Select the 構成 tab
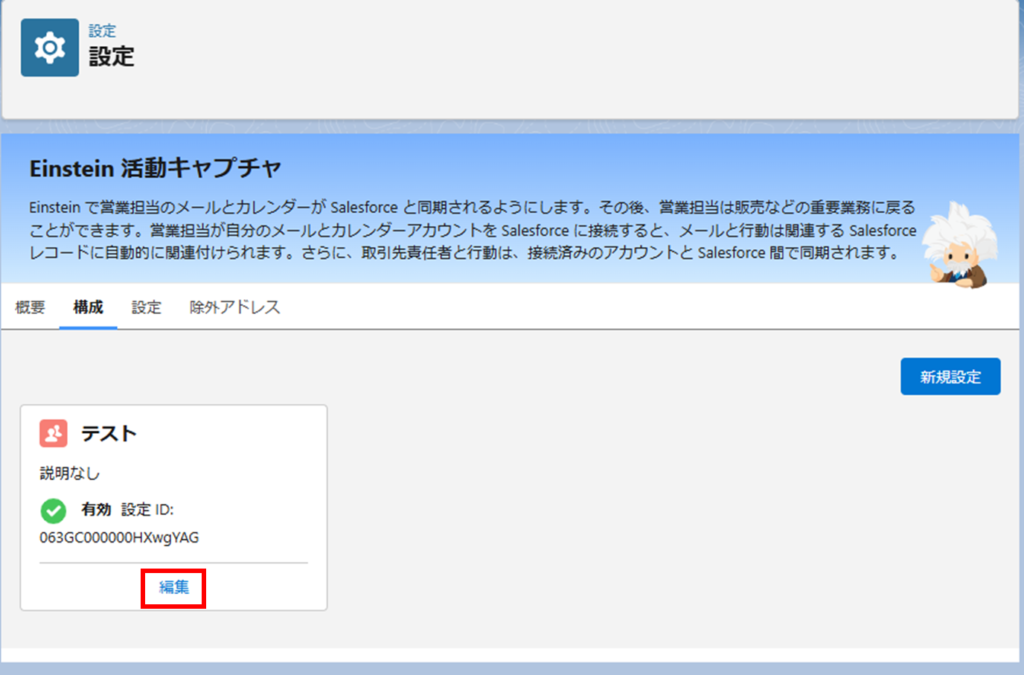Screen dimensions: 1024x675 88,307
